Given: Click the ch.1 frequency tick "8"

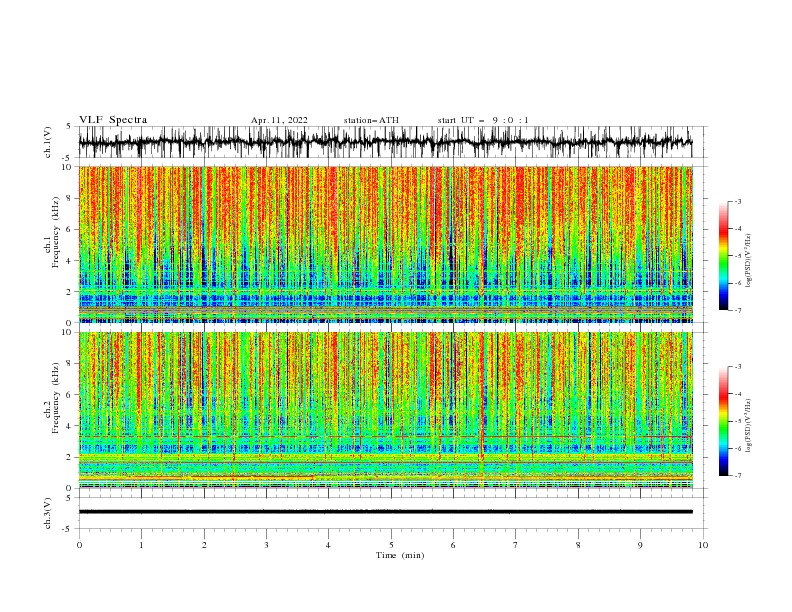Looking at the screenshot, I should tap(70, 198).
